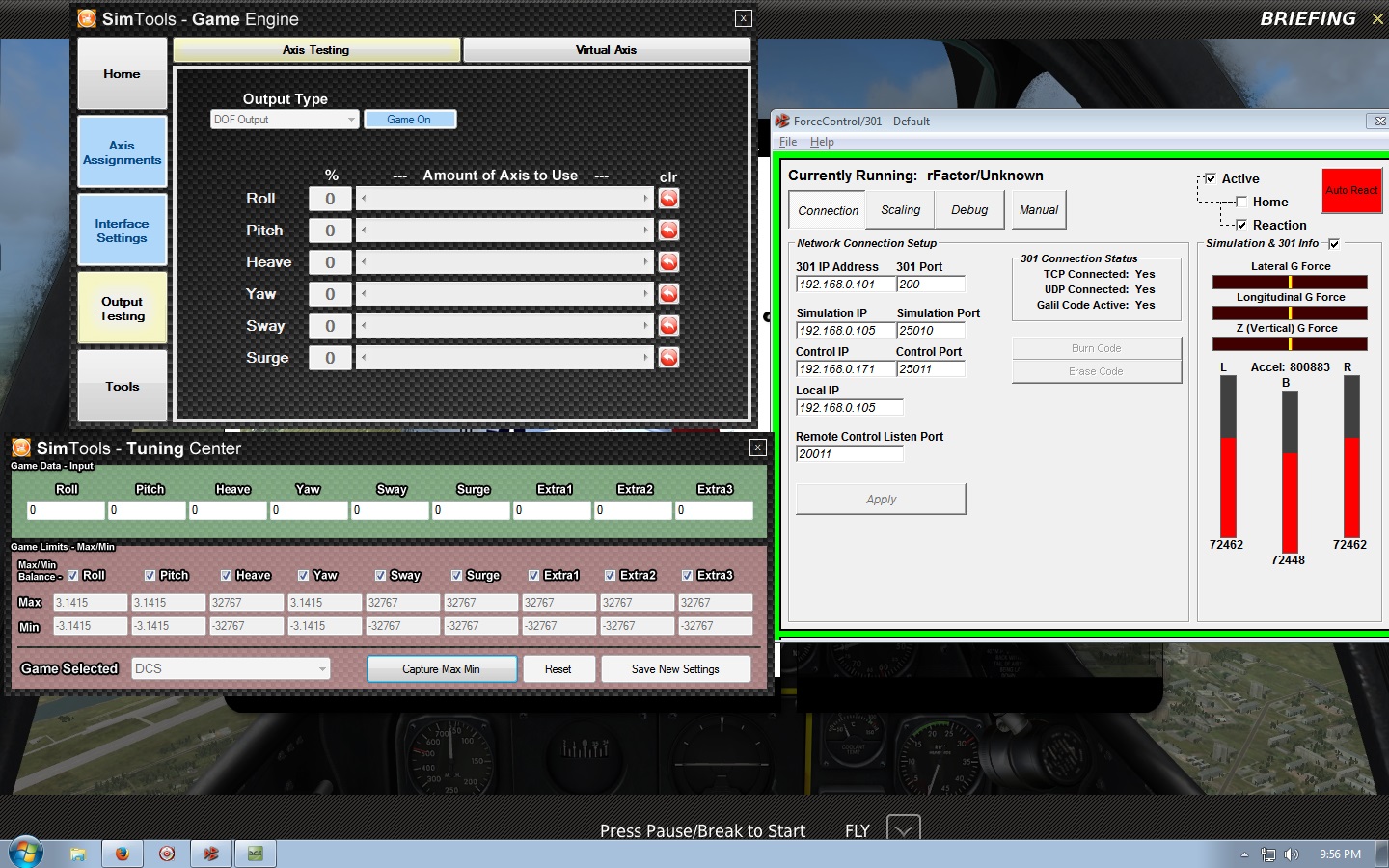Viewport: 1389px width, 868px height.
Task: Toggle the Active checkbox in ForceControl
Action: [1211, 178]
